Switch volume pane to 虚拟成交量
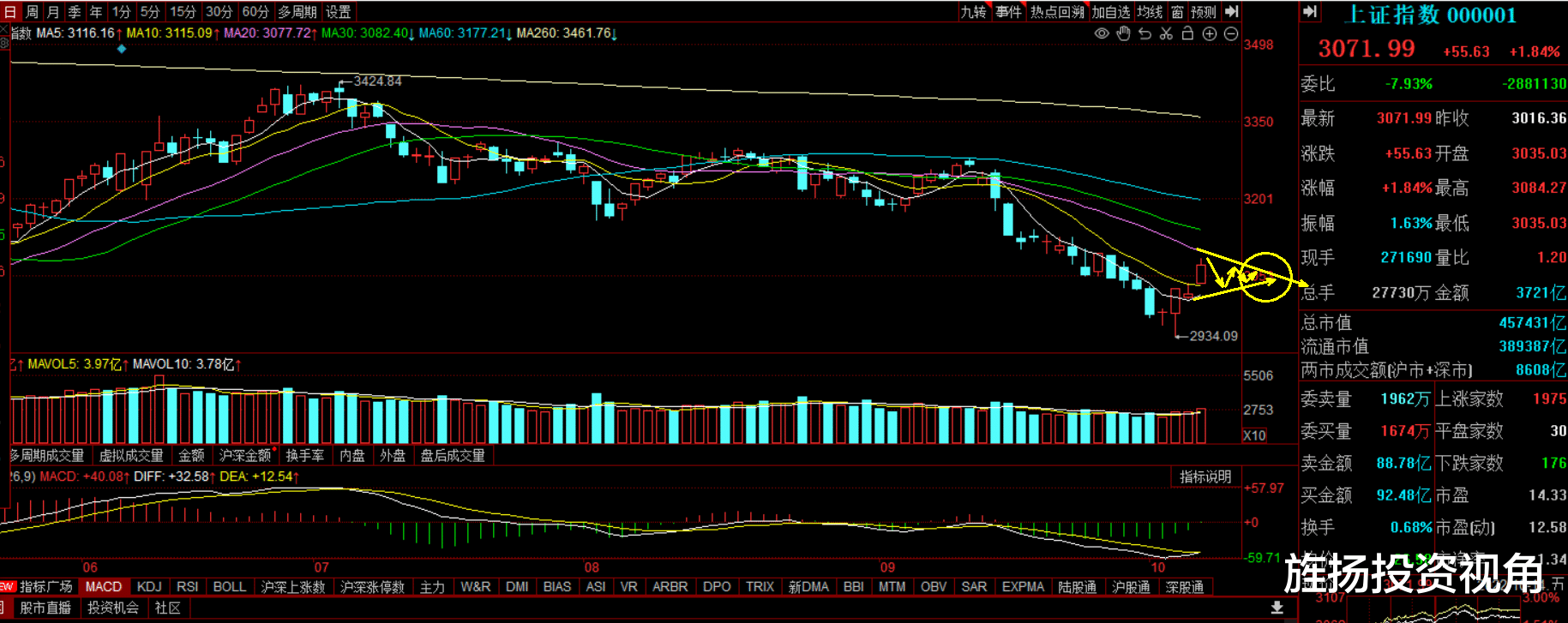 pos(131,455)
